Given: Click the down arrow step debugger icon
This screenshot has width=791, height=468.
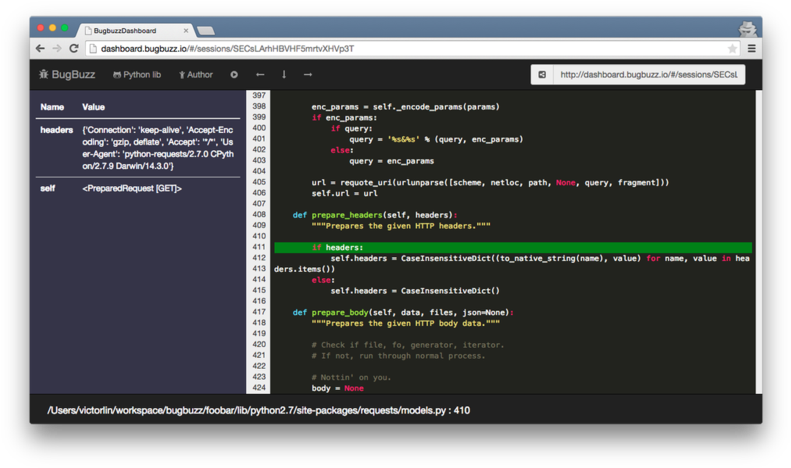Looking at the screenshot, I should [284, 75].
